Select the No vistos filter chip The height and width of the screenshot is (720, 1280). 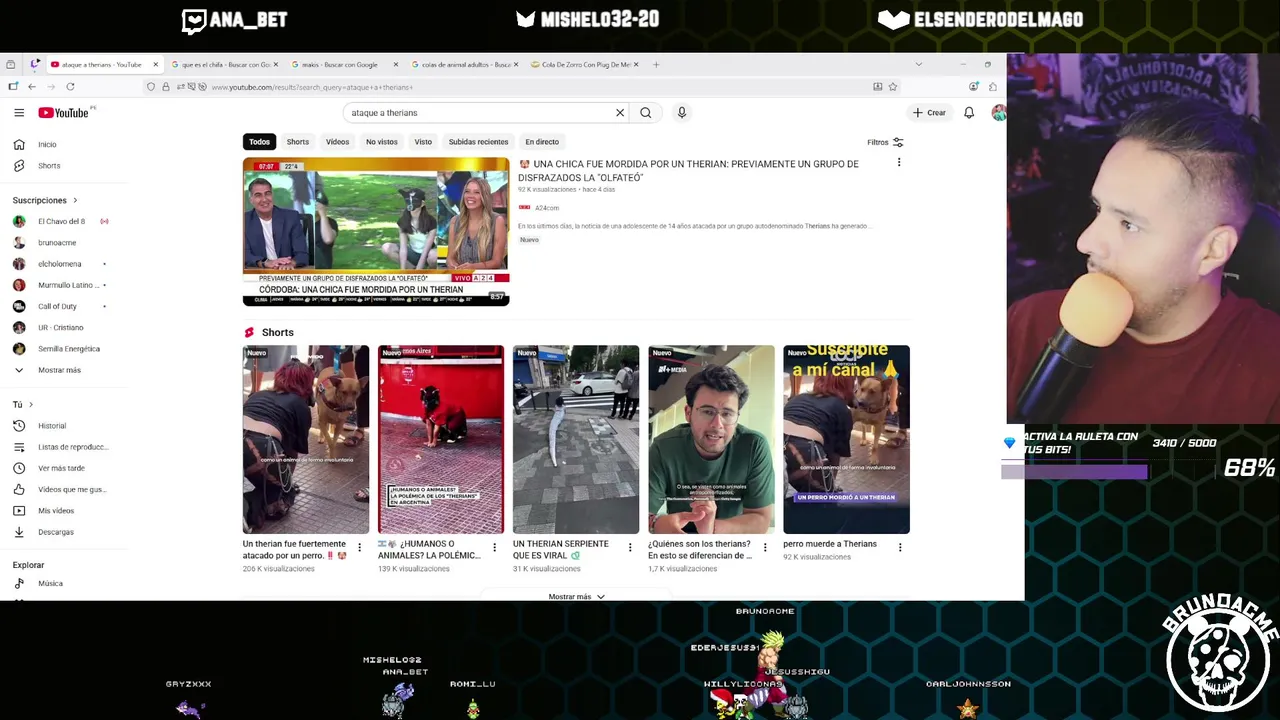(382, 142)
